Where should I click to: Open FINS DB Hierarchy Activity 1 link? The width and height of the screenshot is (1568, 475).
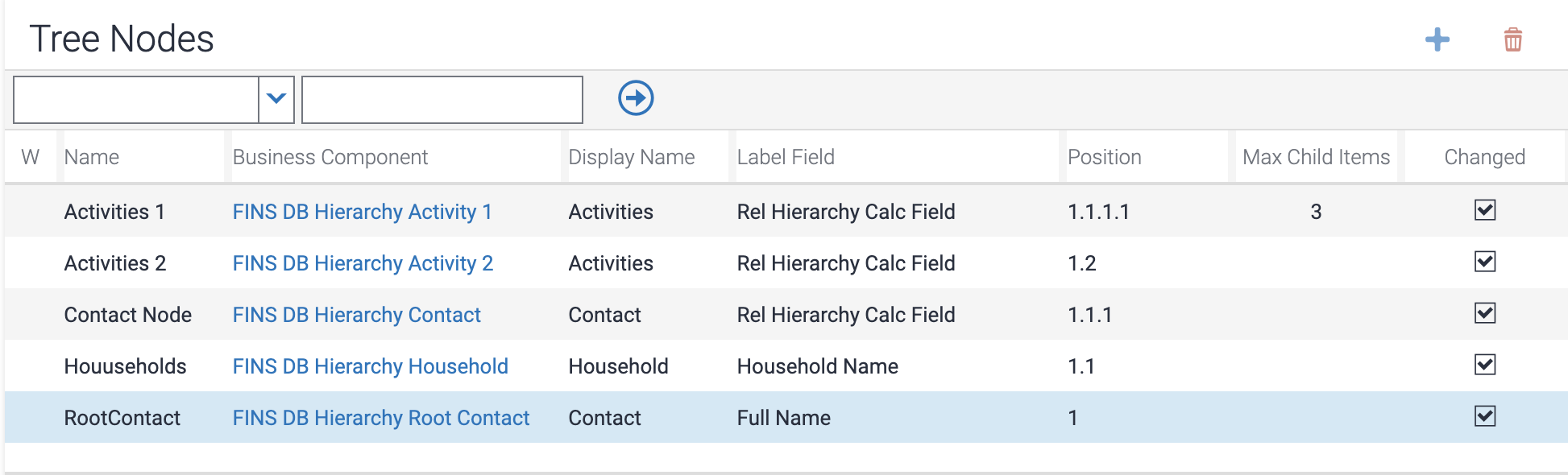[x=362, y=212]
